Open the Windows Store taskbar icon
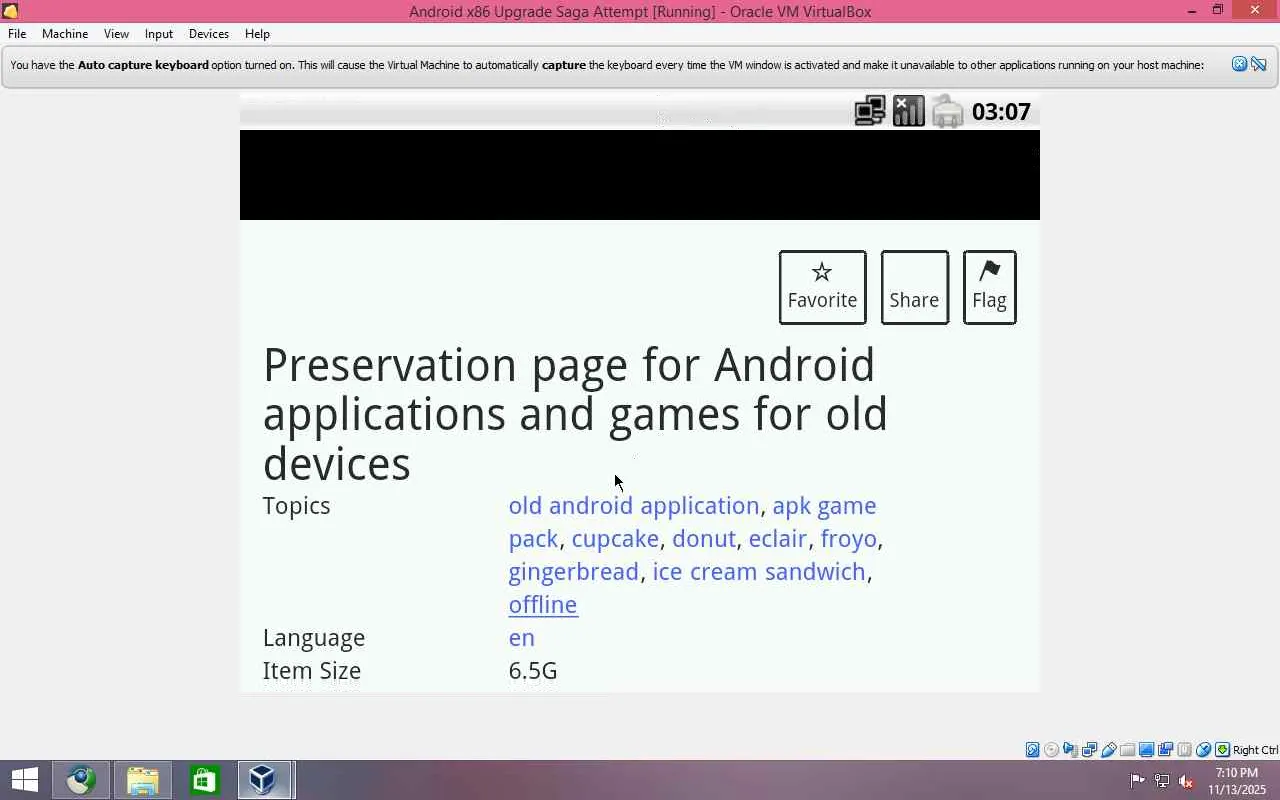Screen dimensions: 1280x800 204,780
